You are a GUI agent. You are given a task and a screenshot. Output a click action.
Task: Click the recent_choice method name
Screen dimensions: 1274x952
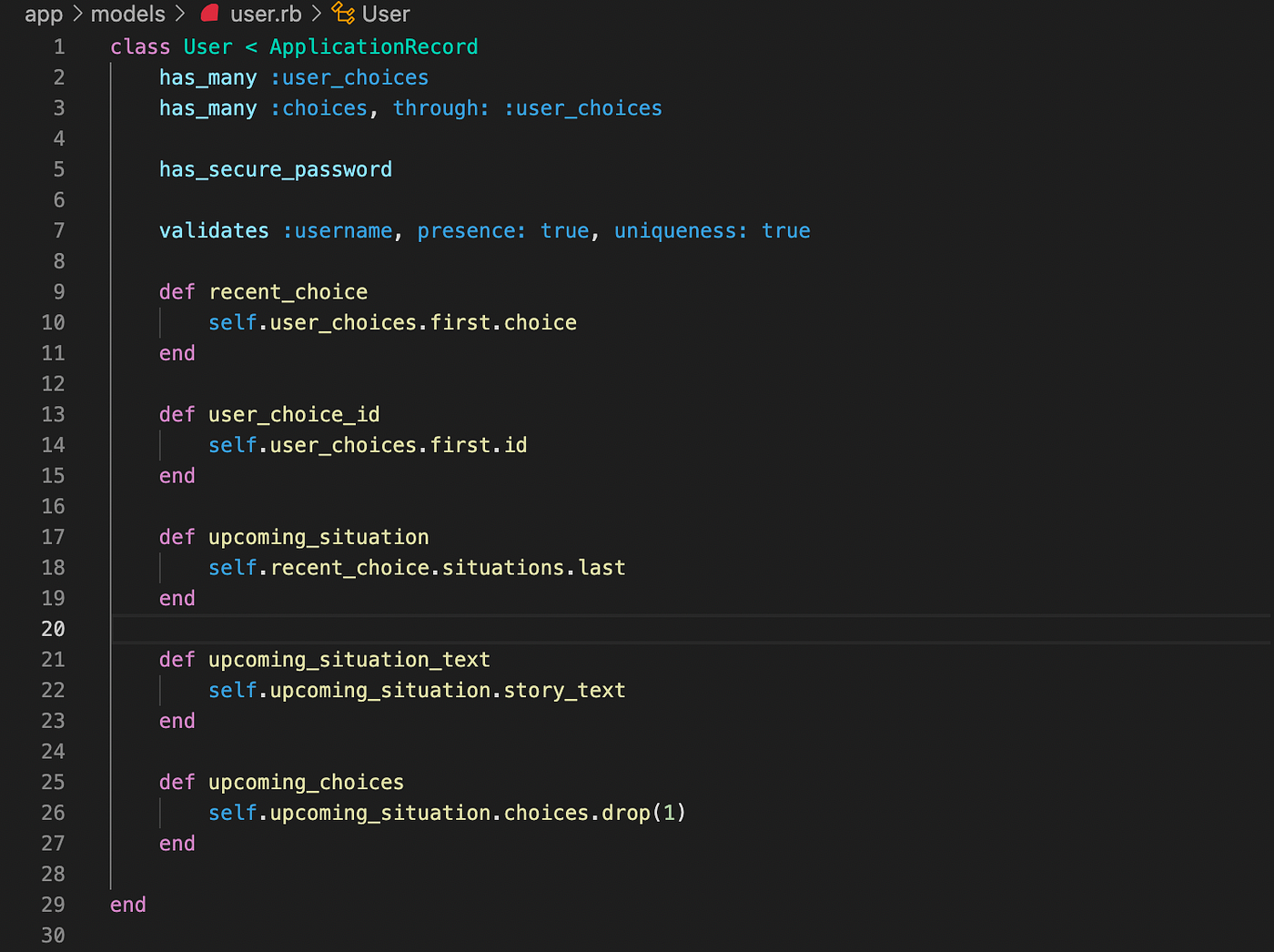pyautogui.click(x=288, y=291)
